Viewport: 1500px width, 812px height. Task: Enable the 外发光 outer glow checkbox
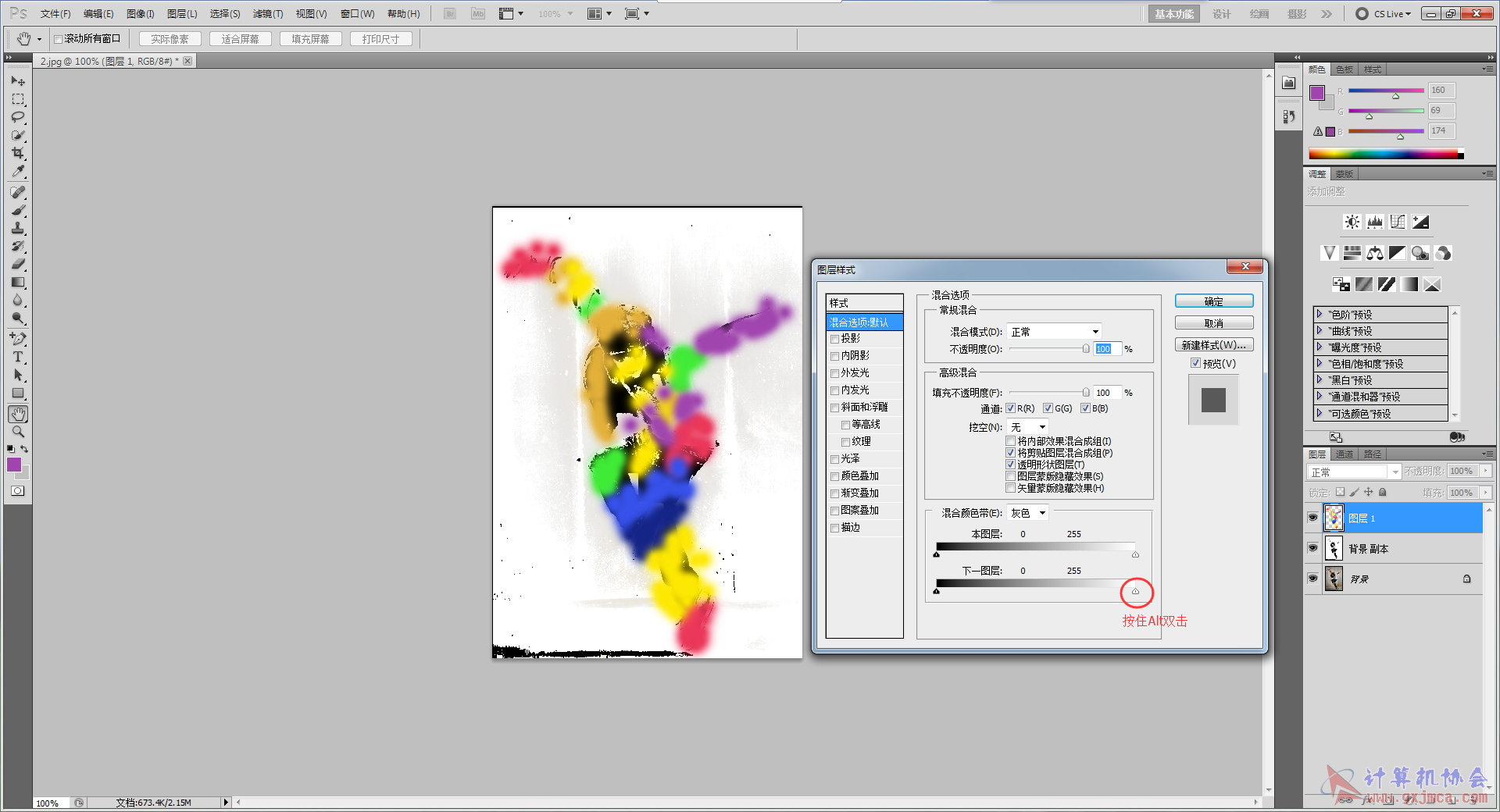[x=835, y=373]
